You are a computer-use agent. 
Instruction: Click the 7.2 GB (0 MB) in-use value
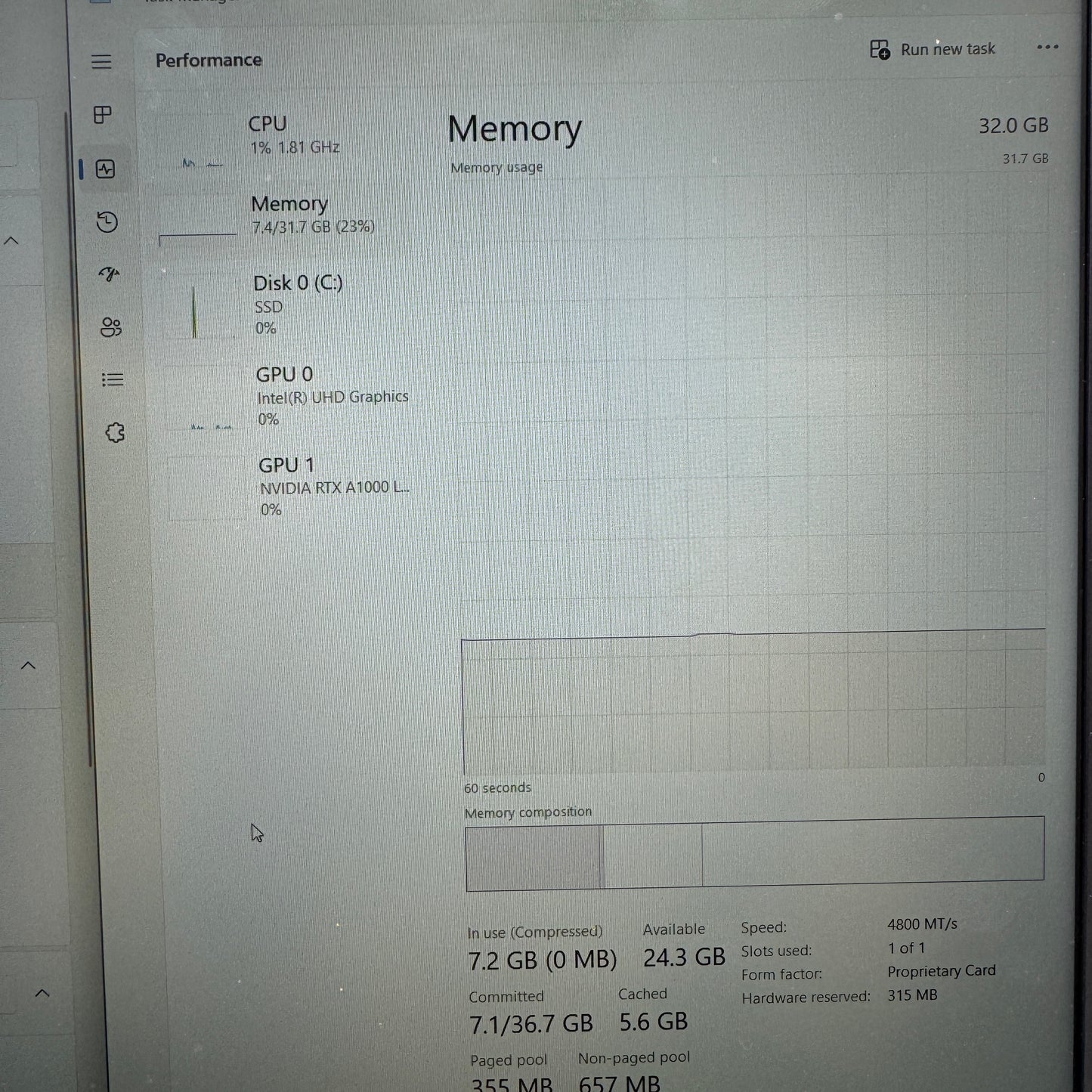click(542, 961)
